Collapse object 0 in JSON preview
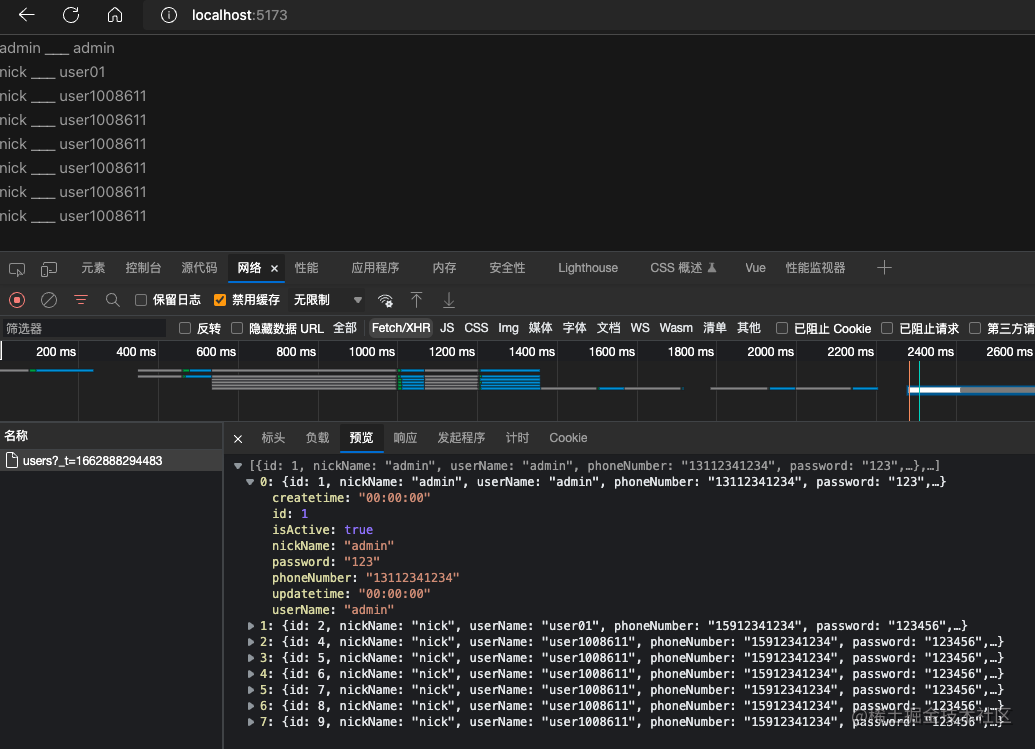1035x749 pixels. 250,482
